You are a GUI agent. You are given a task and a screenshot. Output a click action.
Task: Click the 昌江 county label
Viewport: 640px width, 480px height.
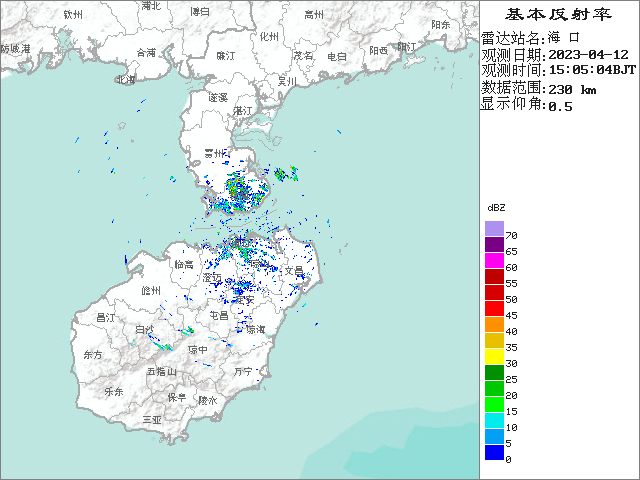tap(105, 317)
